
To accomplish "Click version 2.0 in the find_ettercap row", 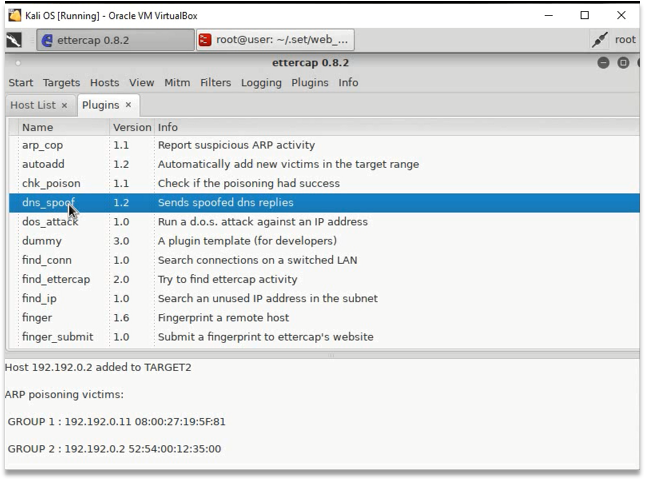I will tap(122, 279).
